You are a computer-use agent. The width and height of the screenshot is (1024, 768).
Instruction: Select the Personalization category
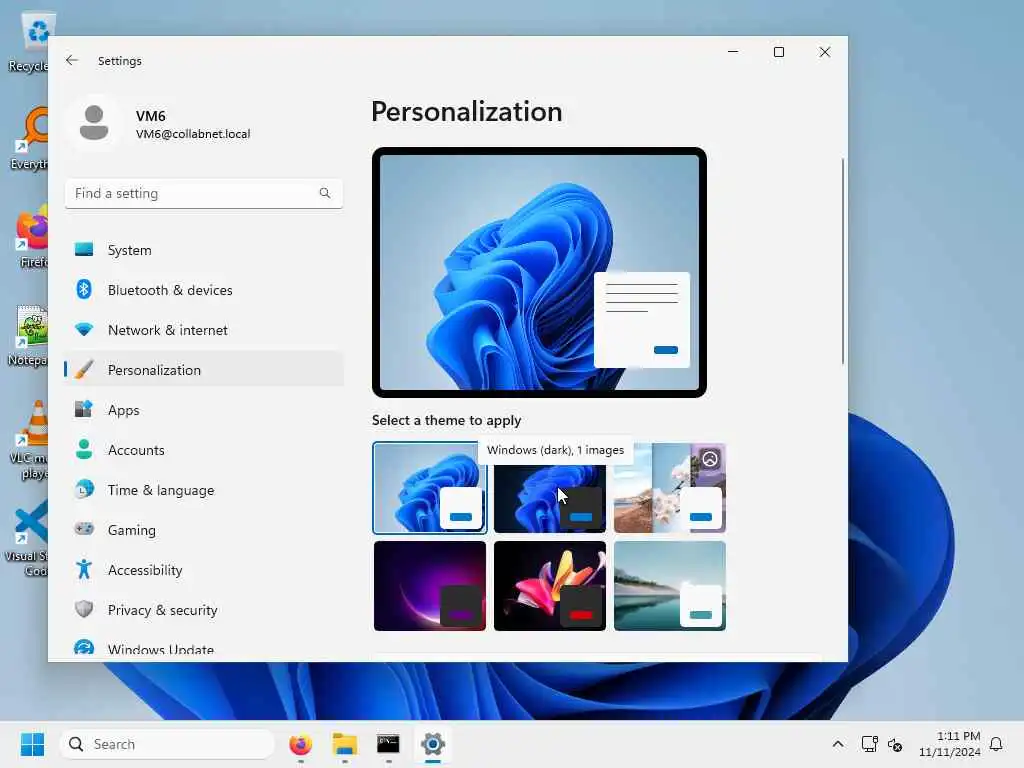coord(204,370)
